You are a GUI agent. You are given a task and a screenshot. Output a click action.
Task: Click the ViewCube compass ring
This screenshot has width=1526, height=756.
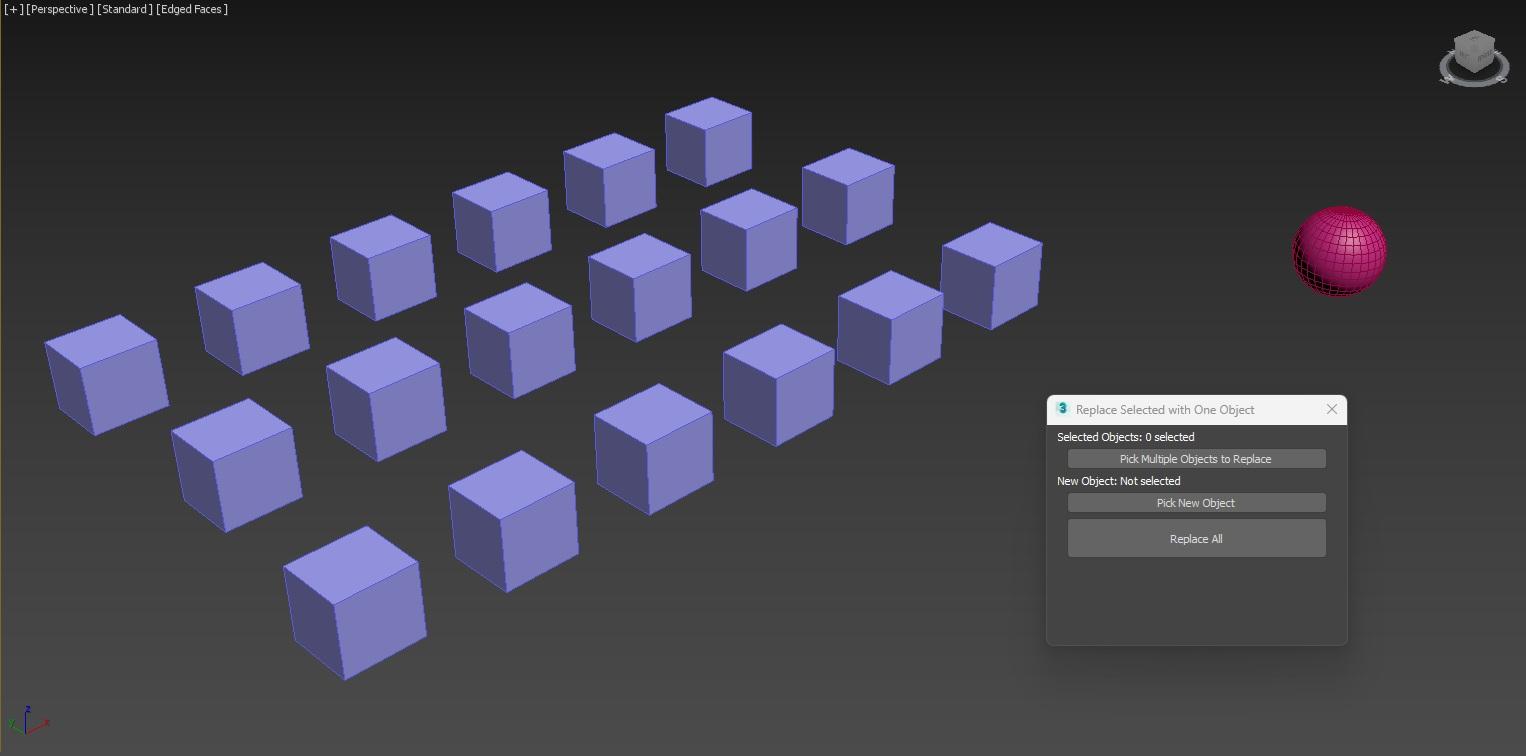click(1474, 78)
